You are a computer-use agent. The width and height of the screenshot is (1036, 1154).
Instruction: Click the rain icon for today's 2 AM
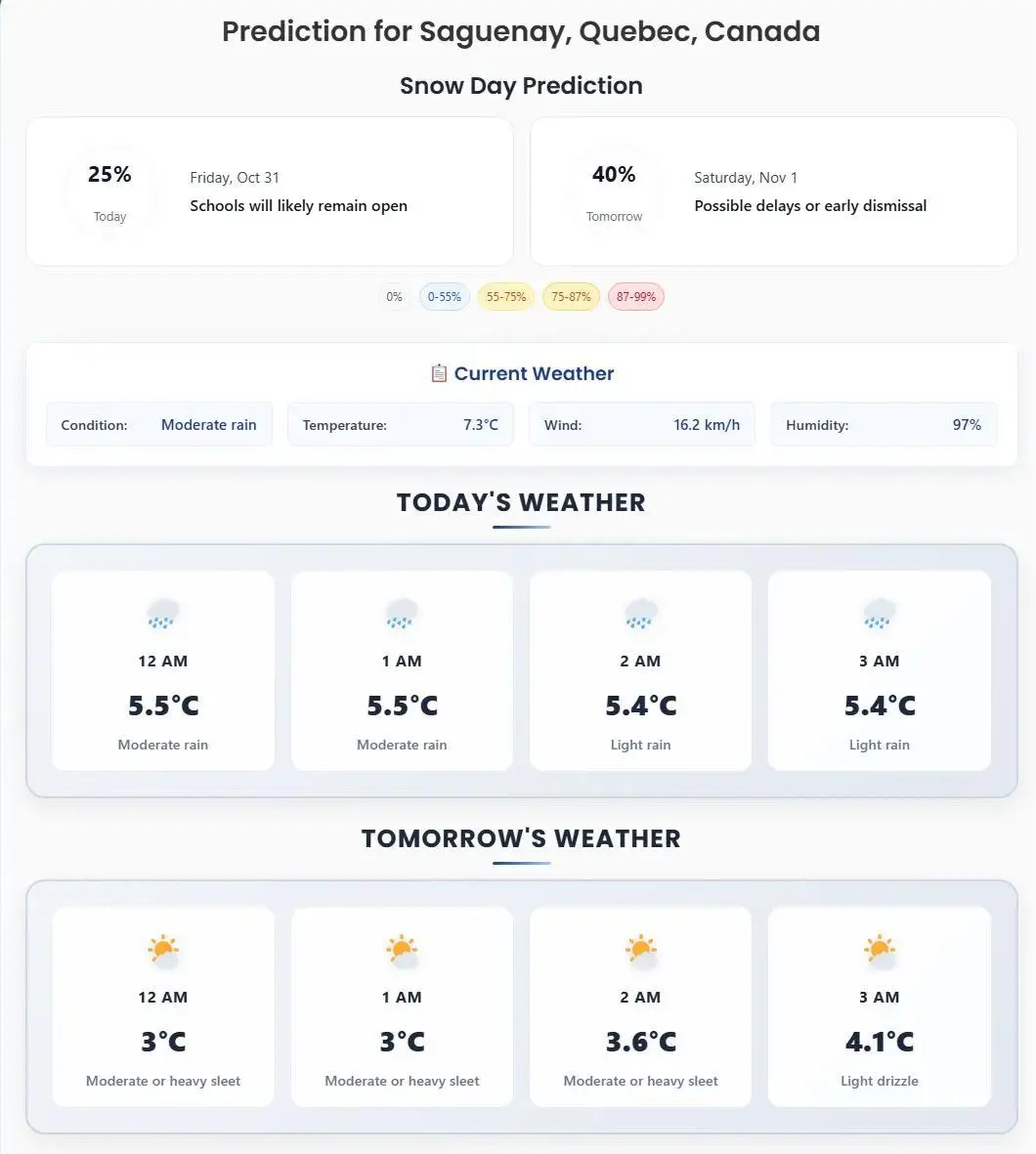coord(640,615)
